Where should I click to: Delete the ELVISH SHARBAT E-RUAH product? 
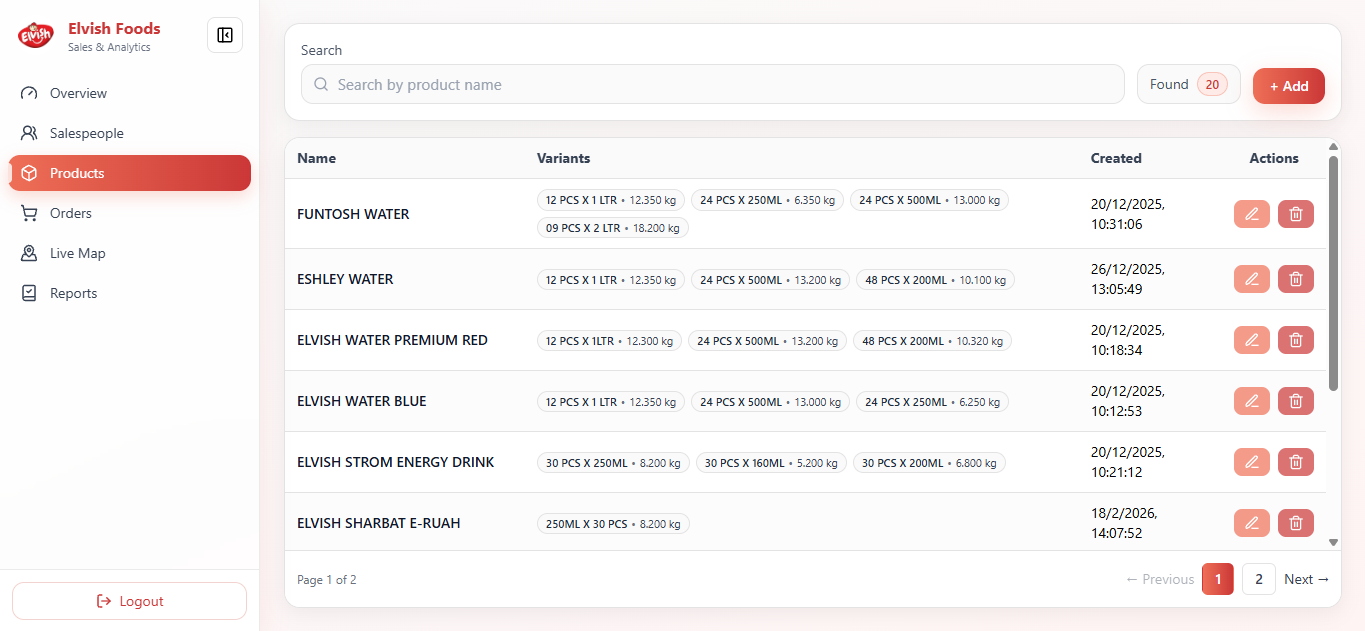(x=1296, y=523)
